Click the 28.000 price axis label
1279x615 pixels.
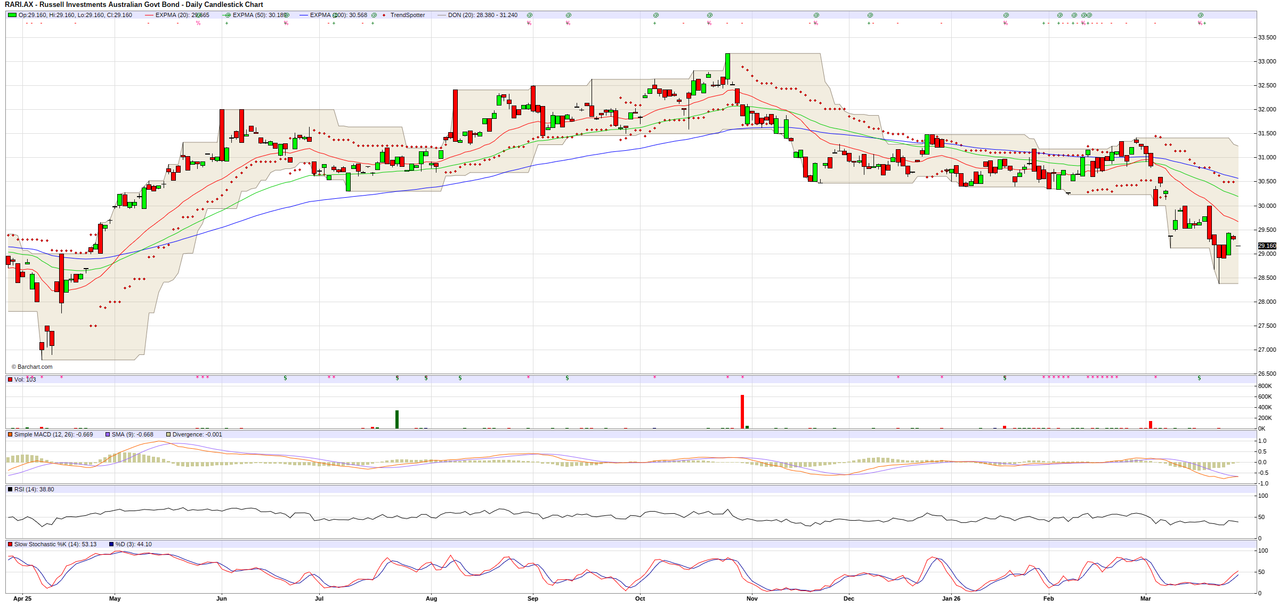pos(1266,301)
